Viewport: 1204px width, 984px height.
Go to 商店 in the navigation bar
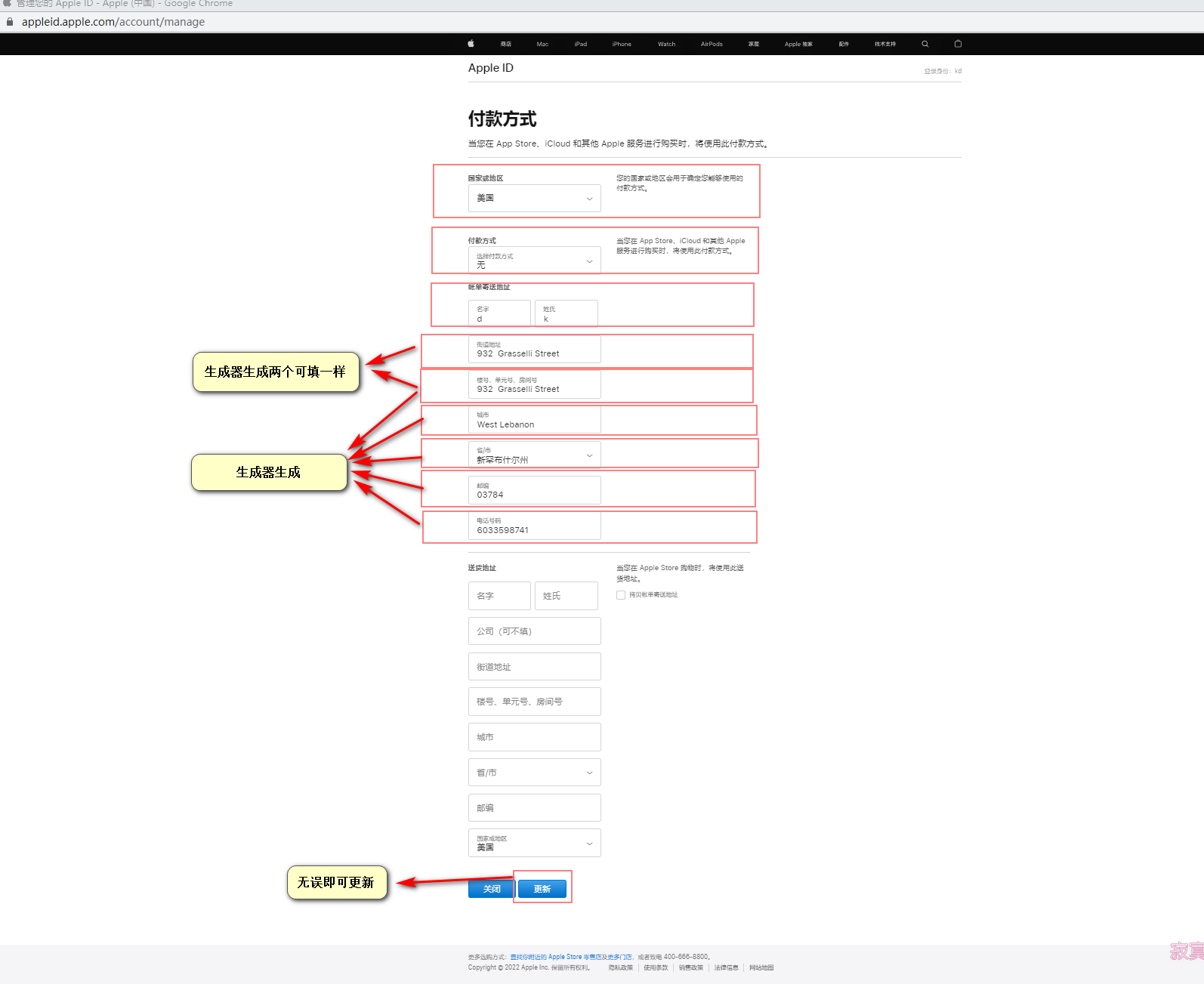pos(506,44)
